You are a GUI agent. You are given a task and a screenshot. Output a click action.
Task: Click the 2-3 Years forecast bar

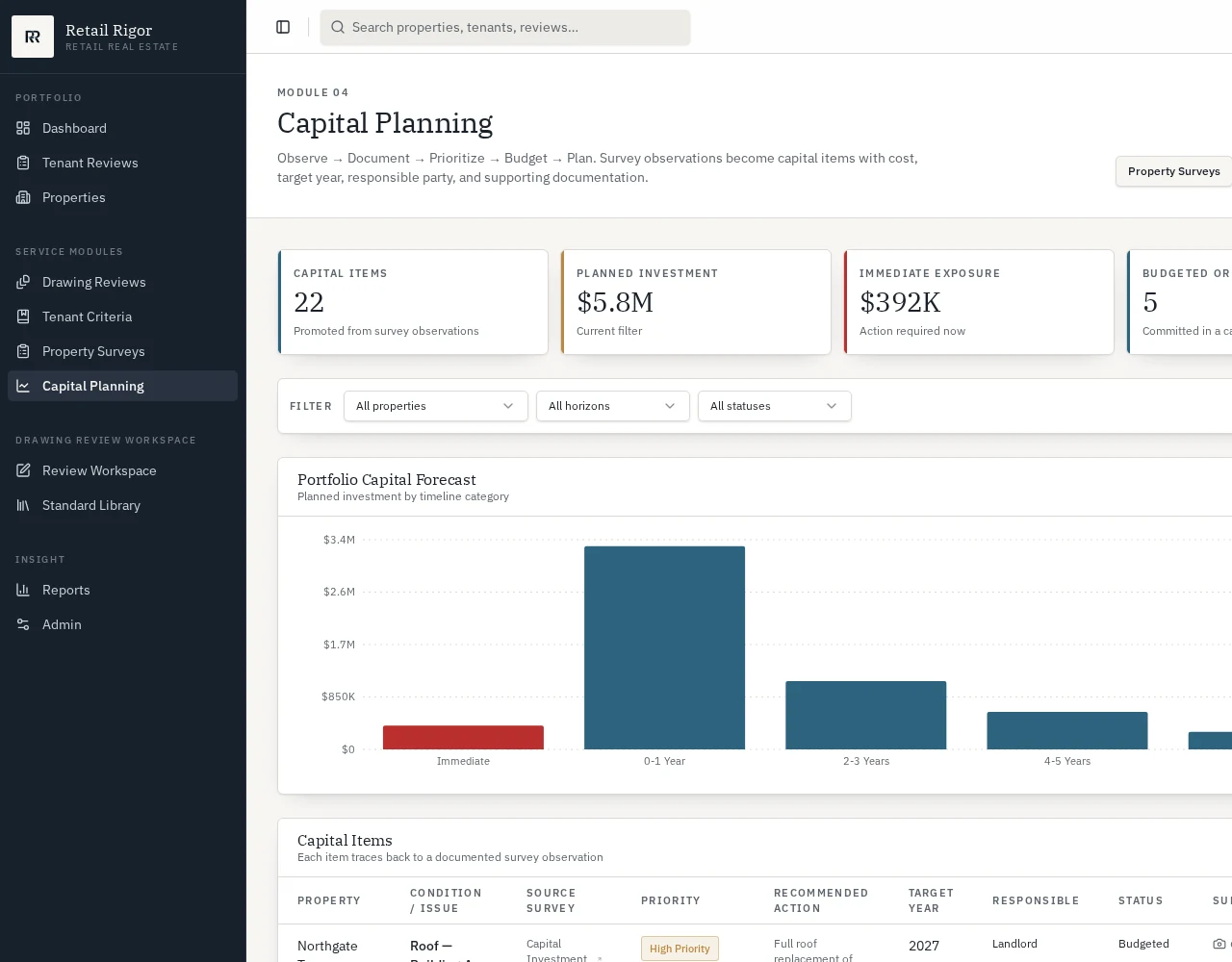(866, 715)
